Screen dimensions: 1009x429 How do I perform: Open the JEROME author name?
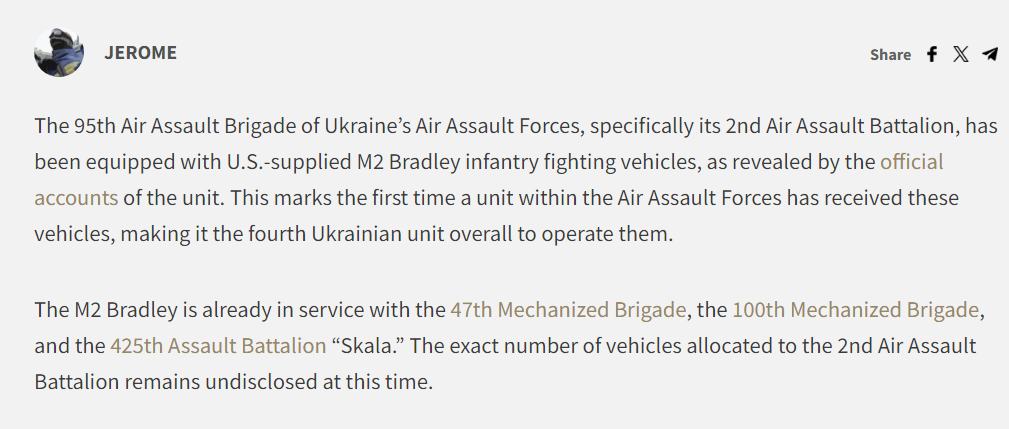140,53
